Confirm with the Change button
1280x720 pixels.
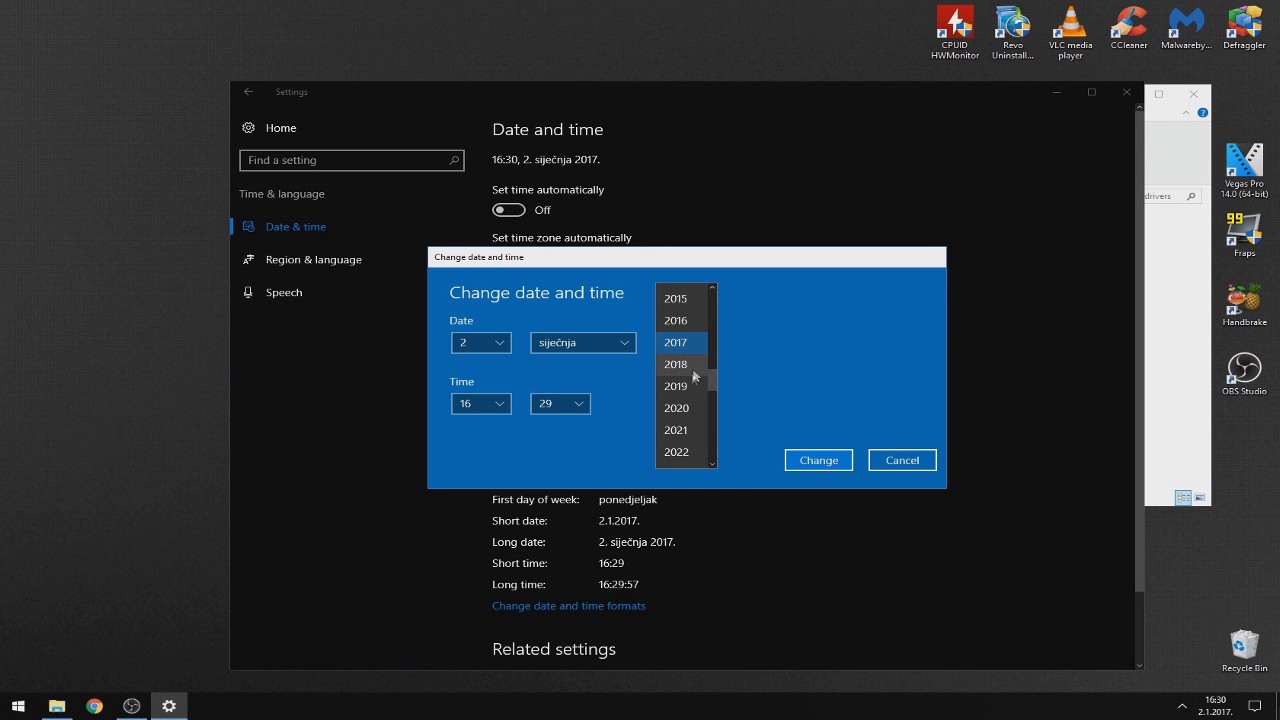point(819,460)
